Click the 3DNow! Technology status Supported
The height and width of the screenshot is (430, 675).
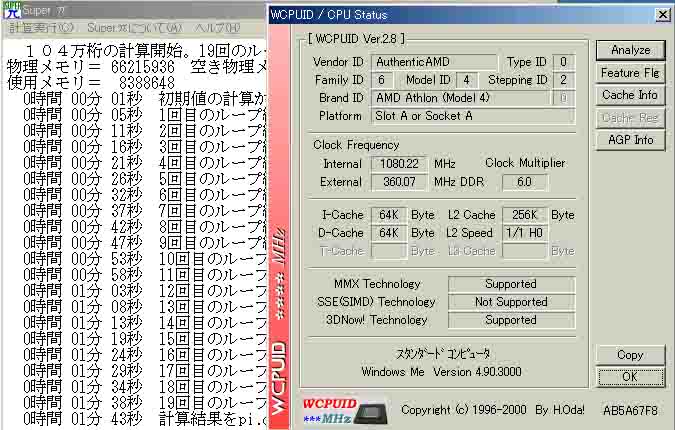pyautogui.click(x=511, y=320)
